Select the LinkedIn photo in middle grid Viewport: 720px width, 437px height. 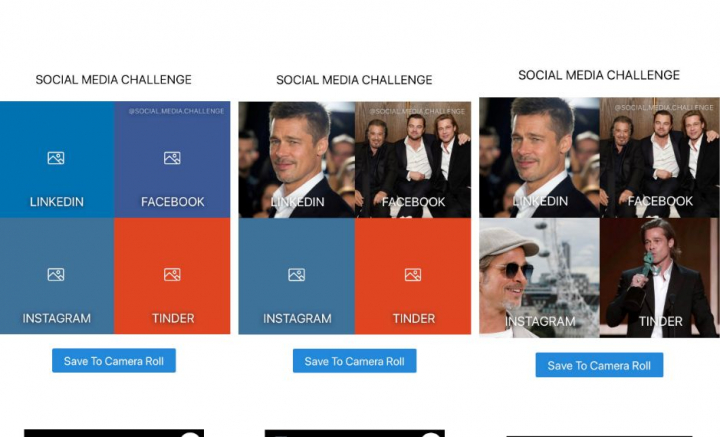pos(297,159)
